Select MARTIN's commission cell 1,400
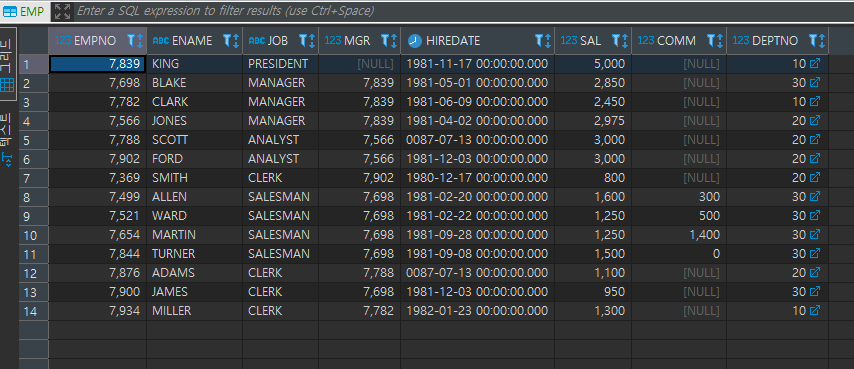Viewport: 854px width, 369px height. coord(679,235)
